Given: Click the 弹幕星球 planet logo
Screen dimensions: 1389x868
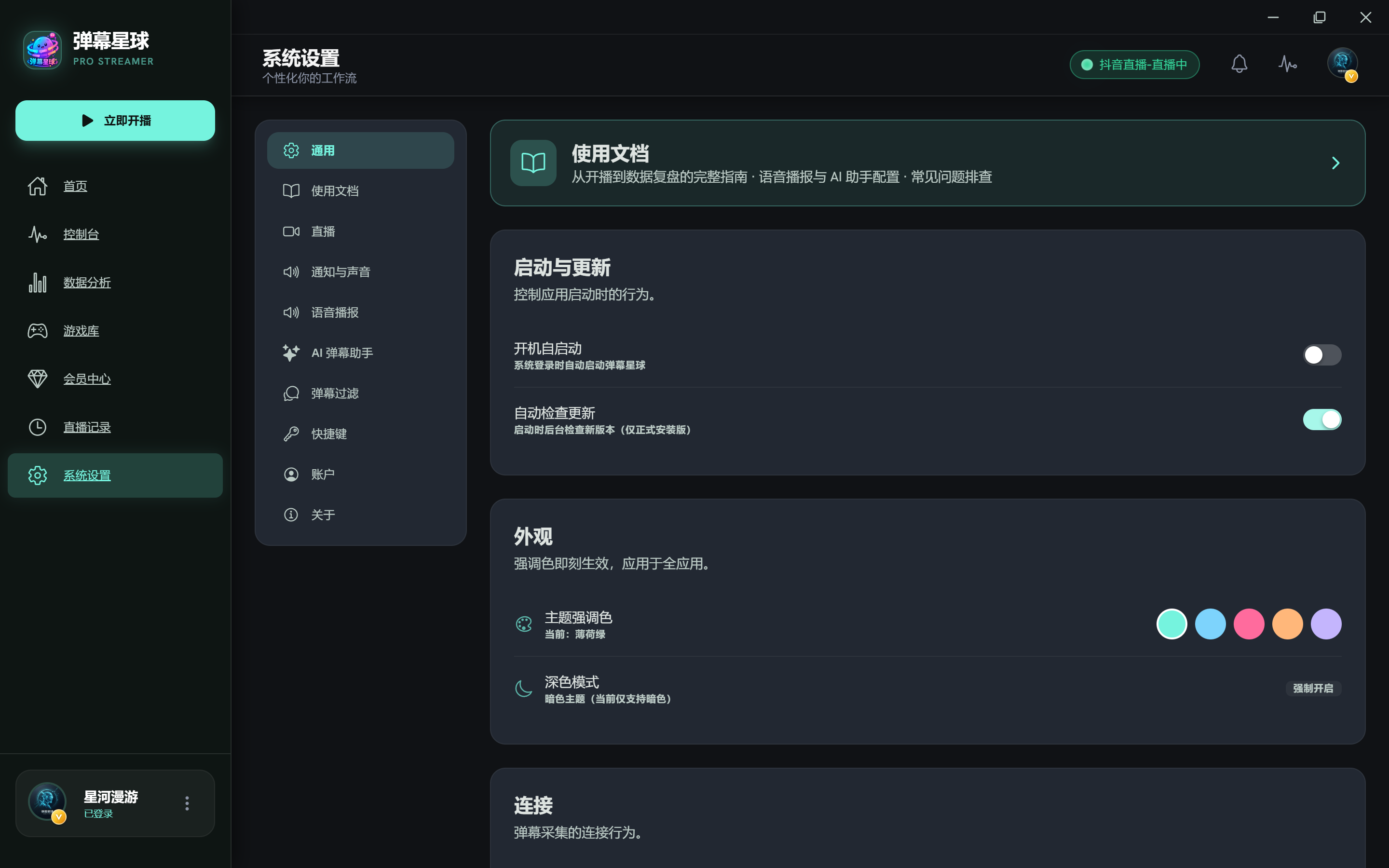Looking at the screenshot, I should pyautogui.click(x=42, y=50).
